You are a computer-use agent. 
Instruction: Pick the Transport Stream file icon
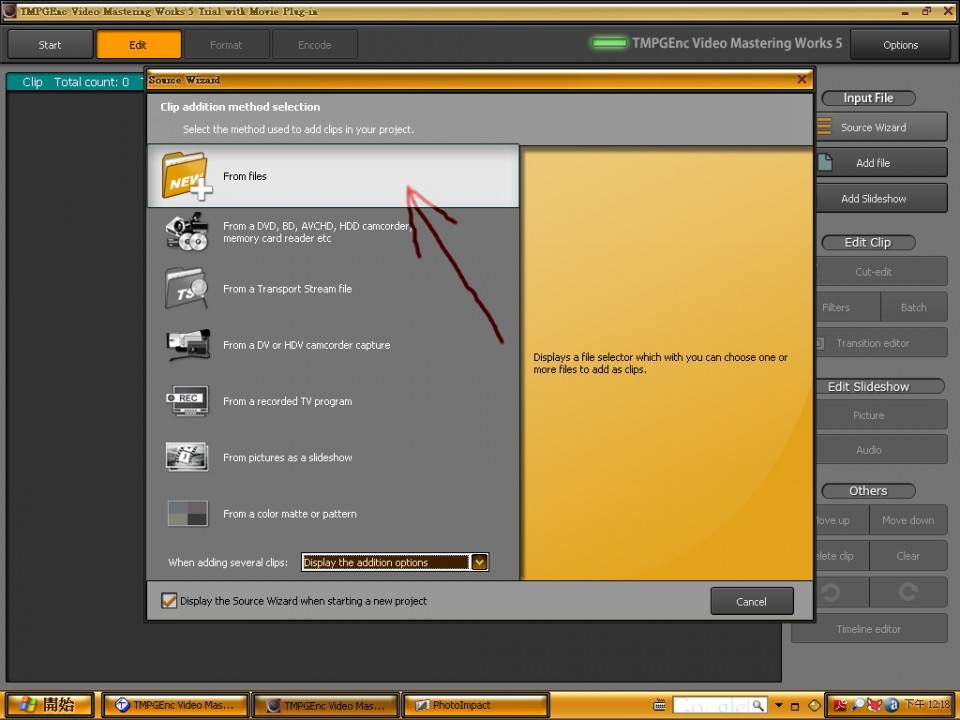click(187, 288)
